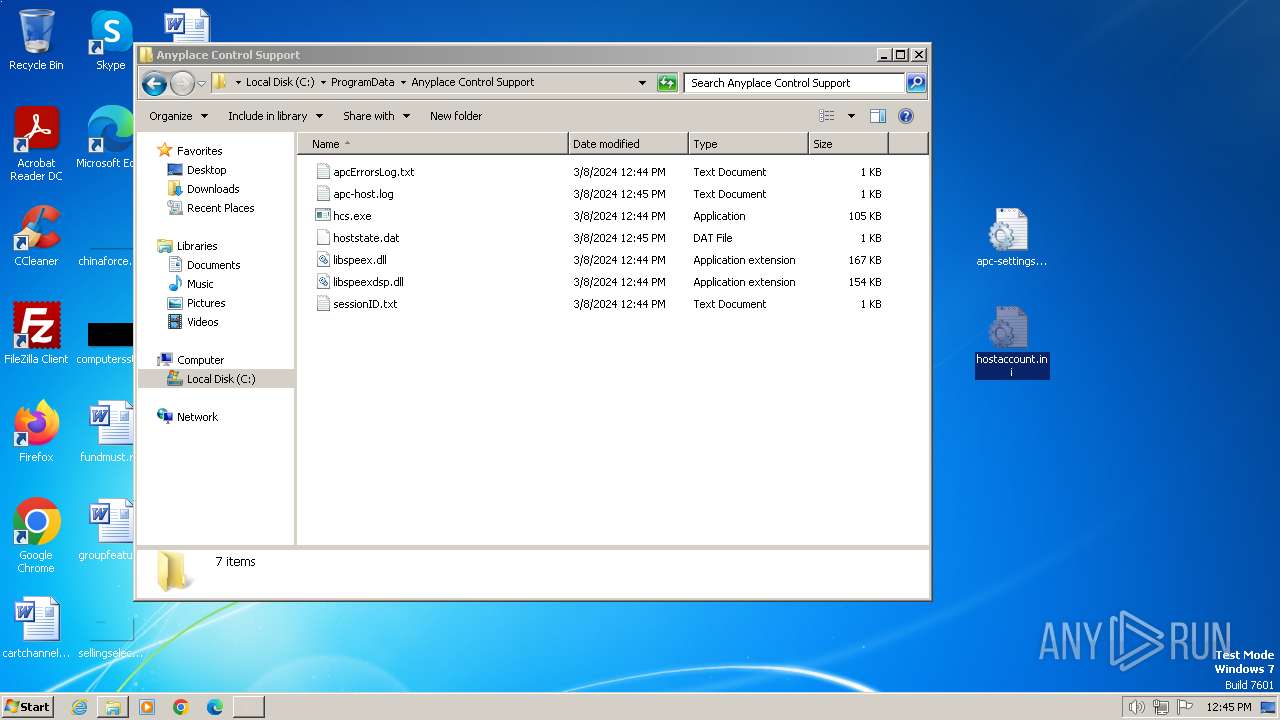Image resolution: width=1280 pixels, height=720 pixels.
Task: Sort files by Name column header
Action: [x=433, y=144]
